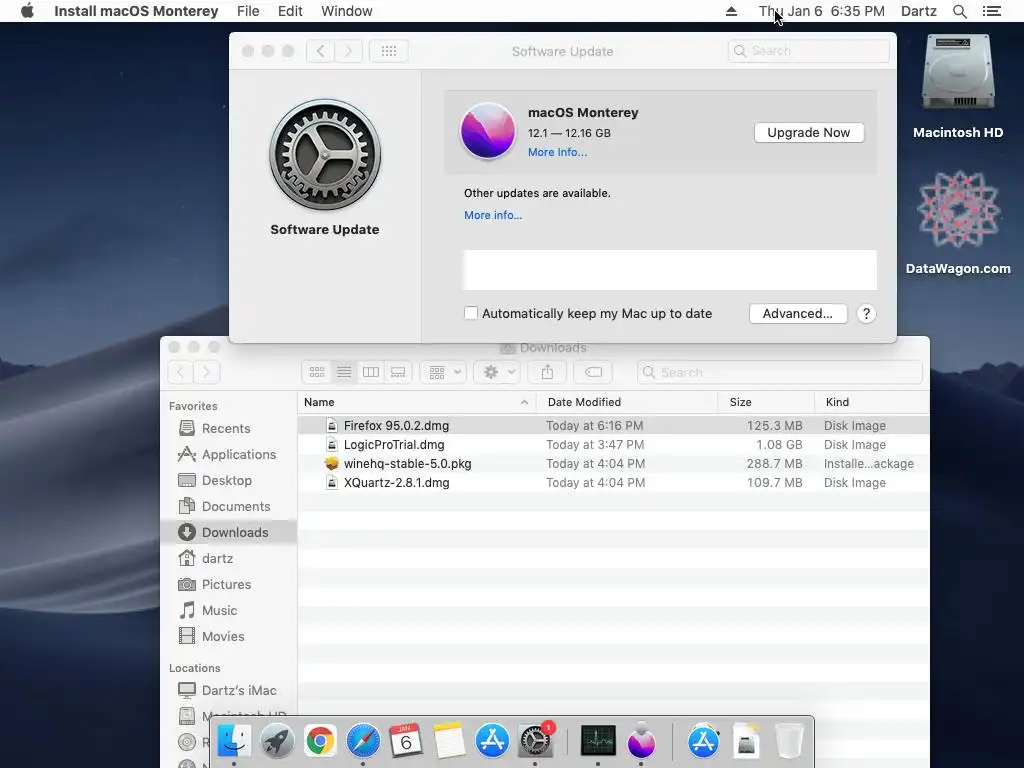Open the Window menu
Screen dimensions: 1024x768
pyautogui.click(x=347, y=11)
